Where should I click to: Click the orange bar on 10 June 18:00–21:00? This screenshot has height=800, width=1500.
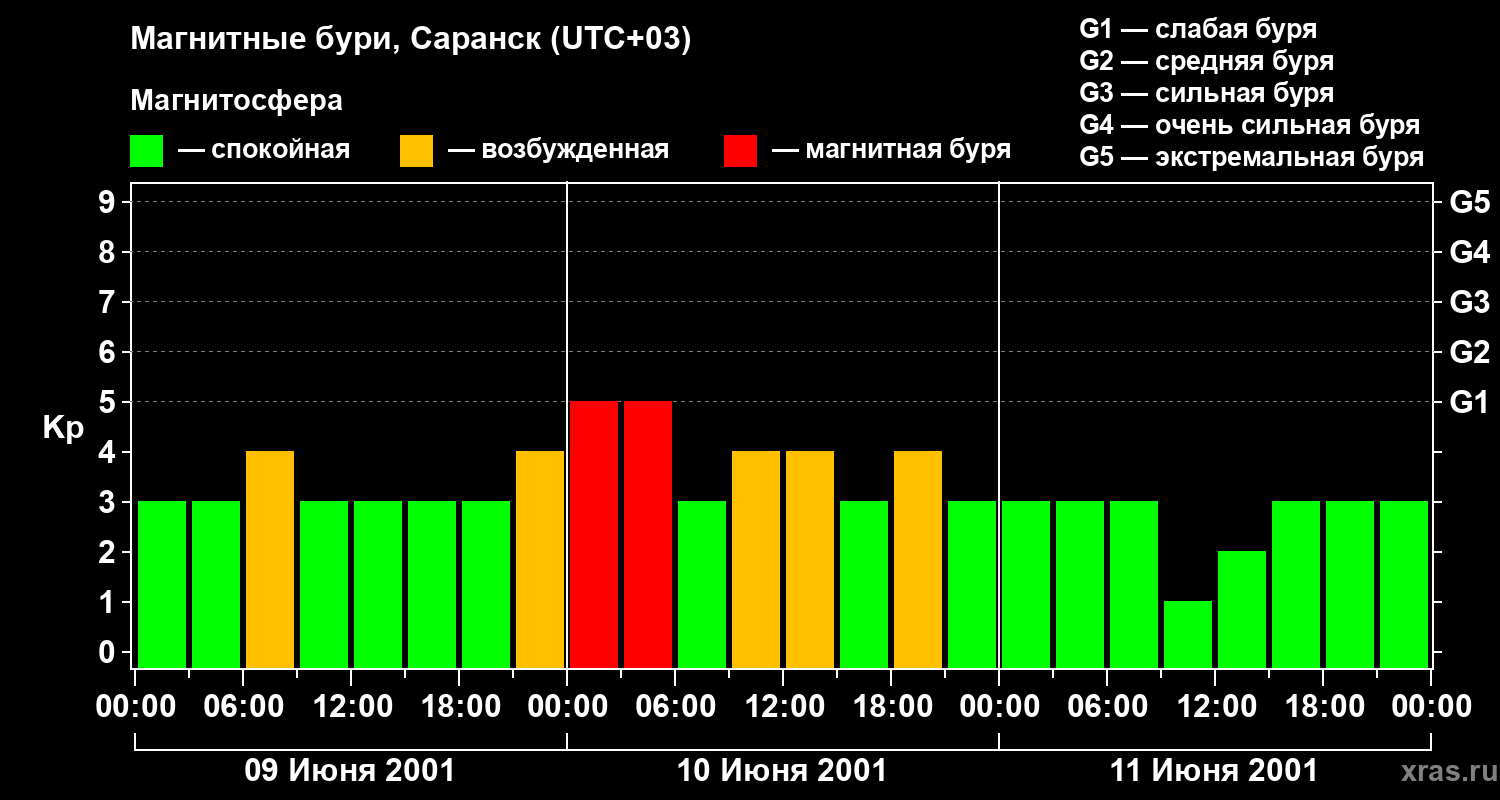coord(918,559)
